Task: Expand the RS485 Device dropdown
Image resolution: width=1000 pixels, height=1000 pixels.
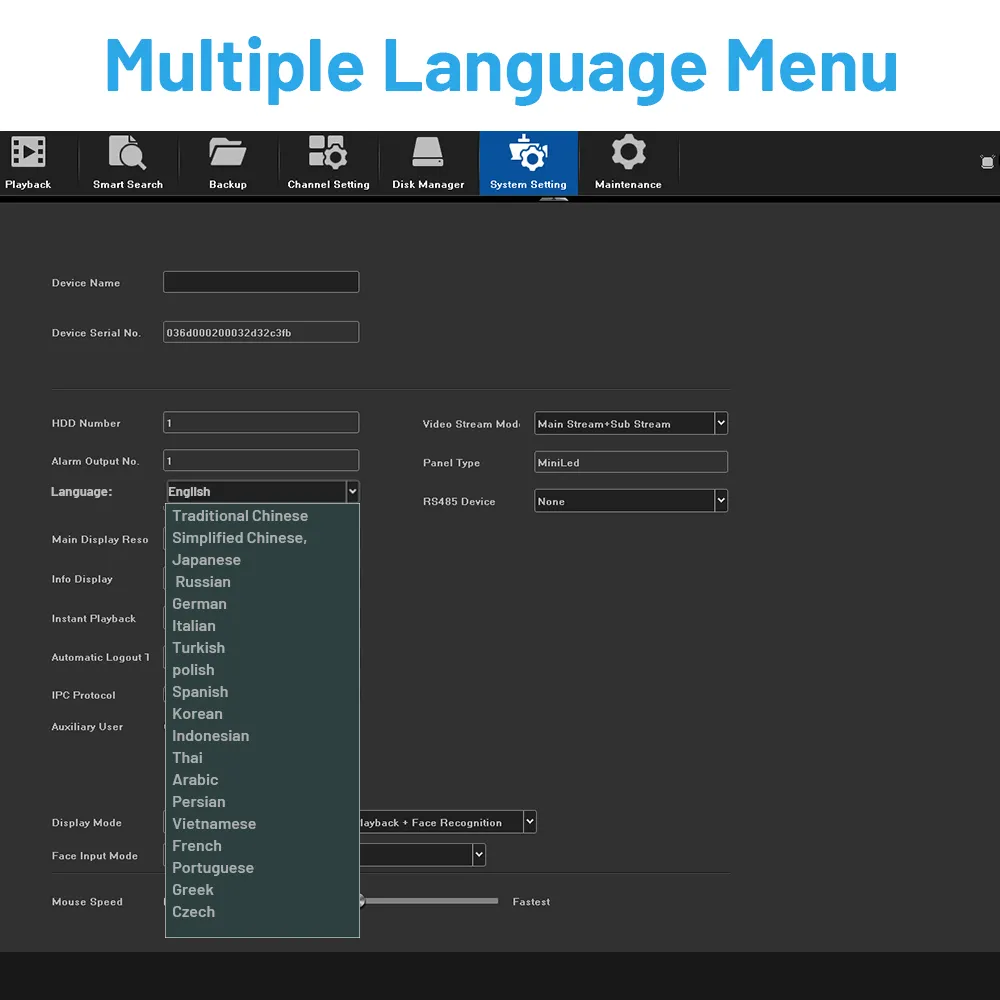Action: (721, 501)
